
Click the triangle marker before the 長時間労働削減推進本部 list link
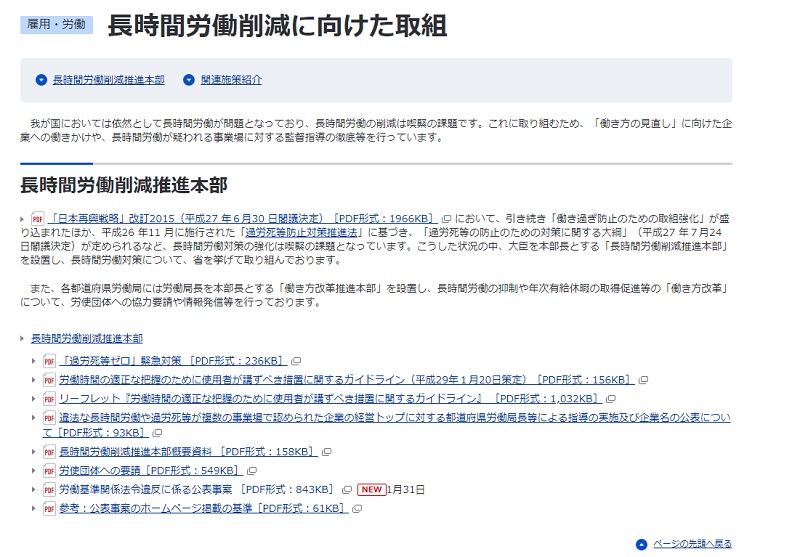click(x=23, y=339)
